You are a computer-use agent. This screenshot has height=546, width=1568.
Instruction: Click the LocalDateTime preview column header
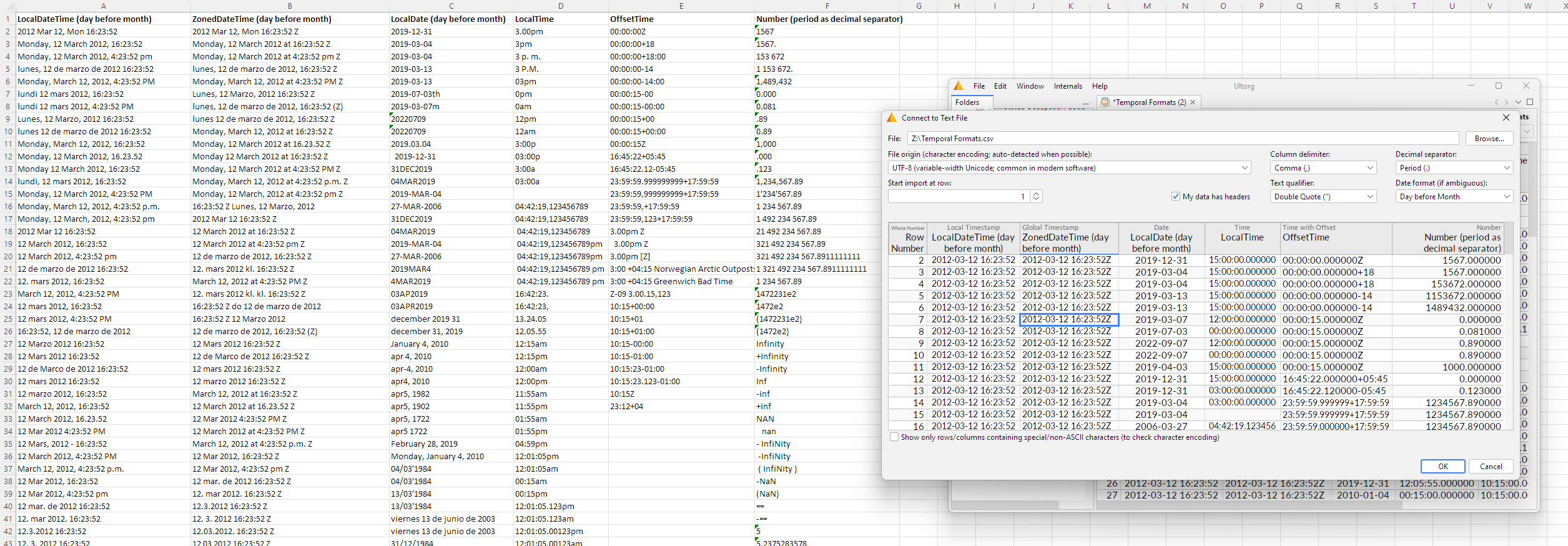point(974,239)
